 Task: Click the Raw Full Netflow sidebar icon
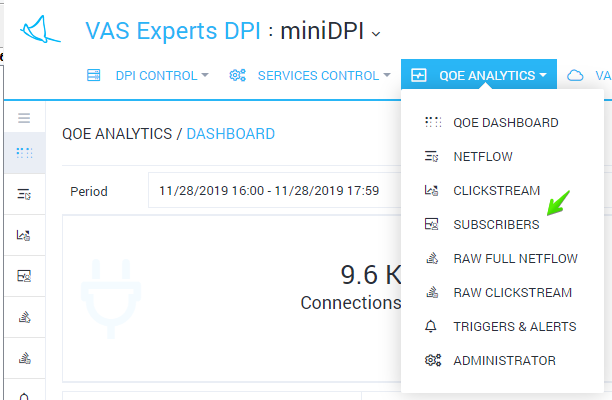(24, 317)
